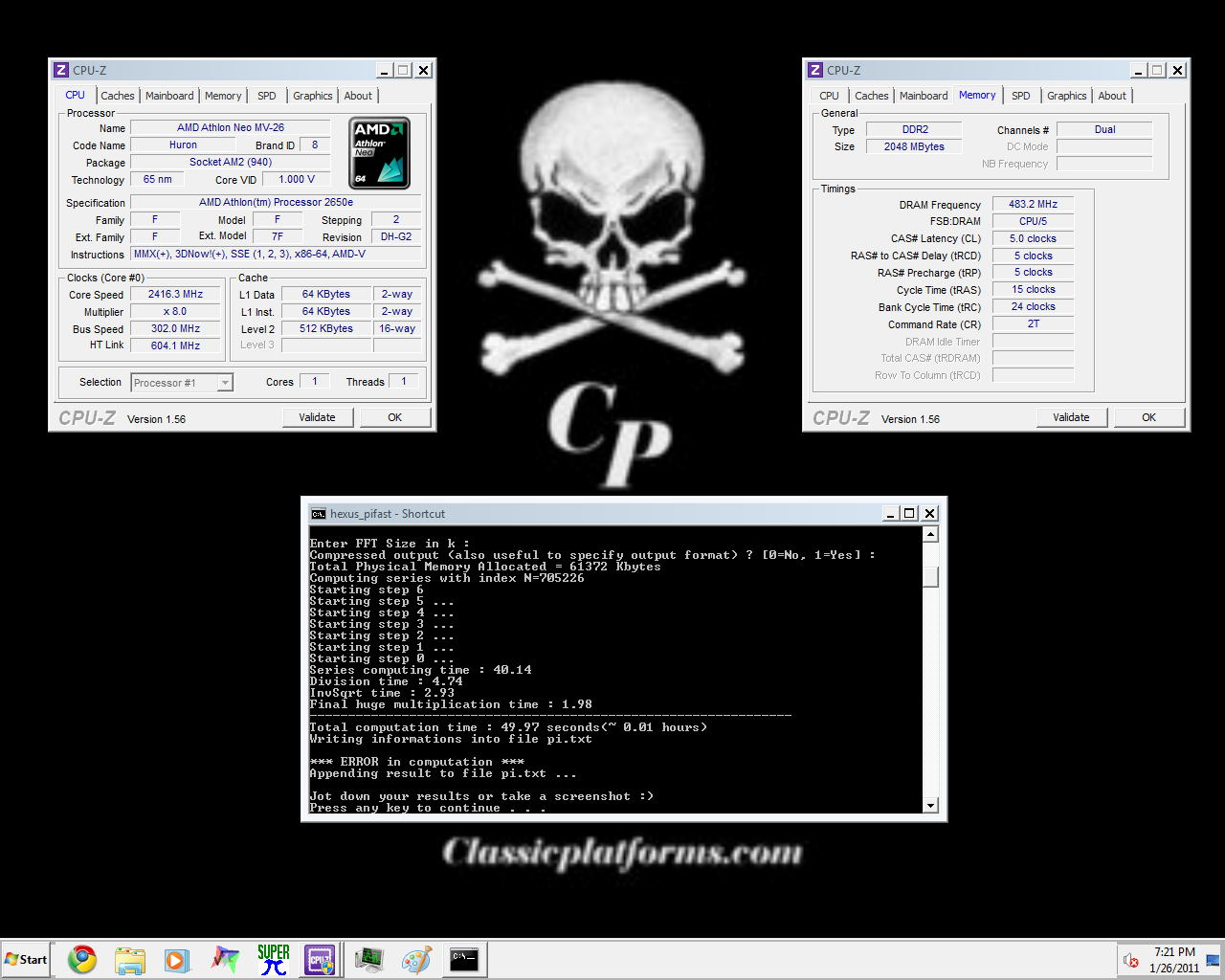Click OK in the right CPU-Z window
This screenshot has height=980, width=1225.
click(x=1149, y=417)
